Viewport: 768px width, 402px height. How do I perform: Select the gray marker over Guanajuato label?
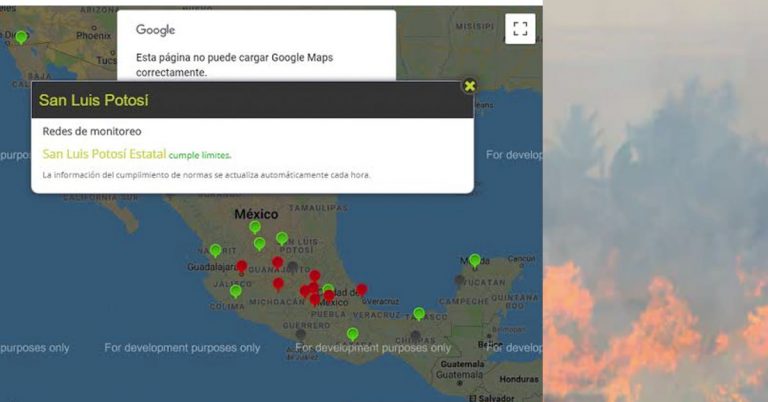coord(292,267)
